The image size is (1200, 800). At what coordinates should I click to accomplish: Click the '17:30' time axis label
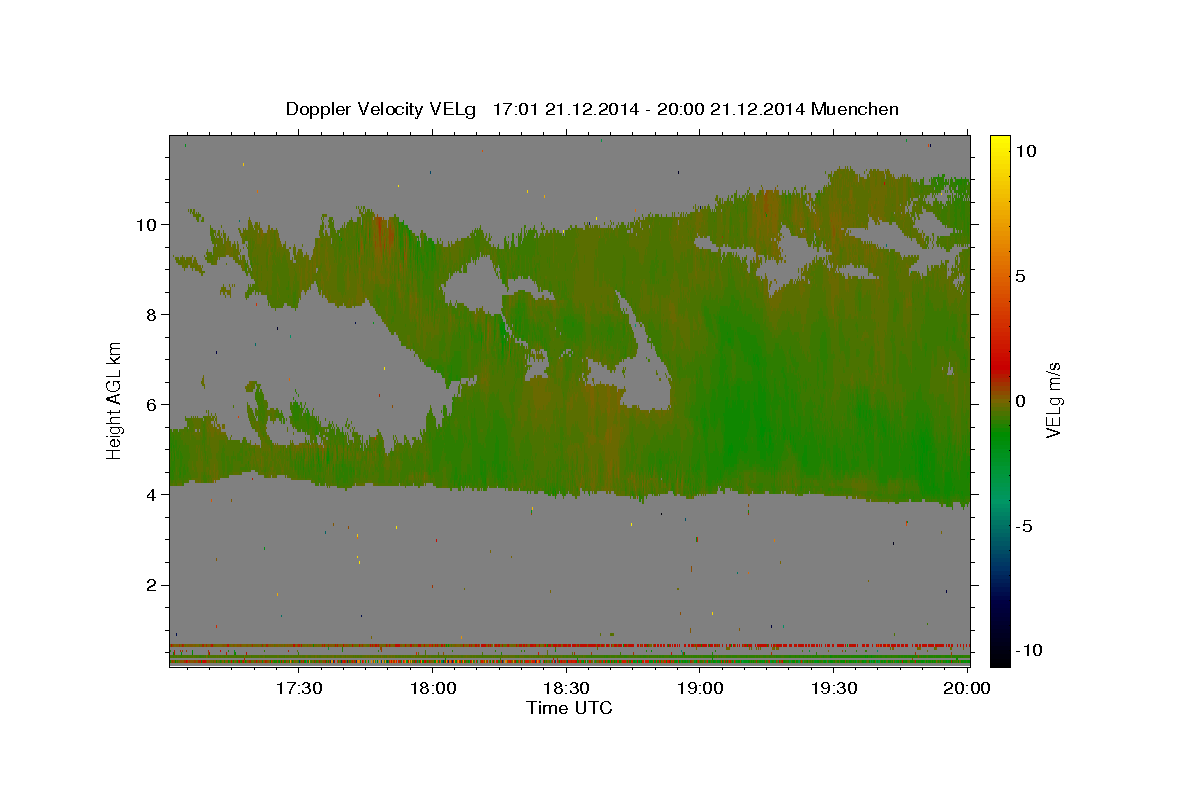tap(299, 688)
